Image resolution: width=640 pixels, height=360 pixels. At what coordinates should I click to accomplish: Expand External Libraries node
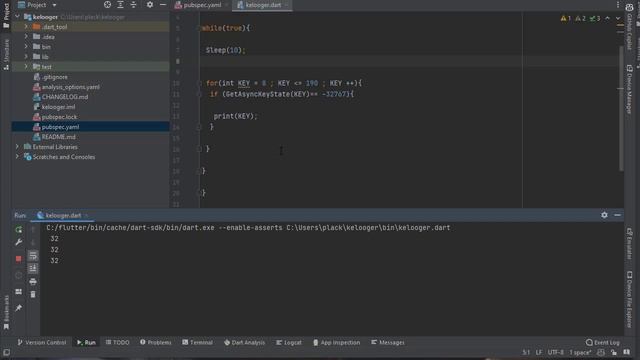coord(18,147)
